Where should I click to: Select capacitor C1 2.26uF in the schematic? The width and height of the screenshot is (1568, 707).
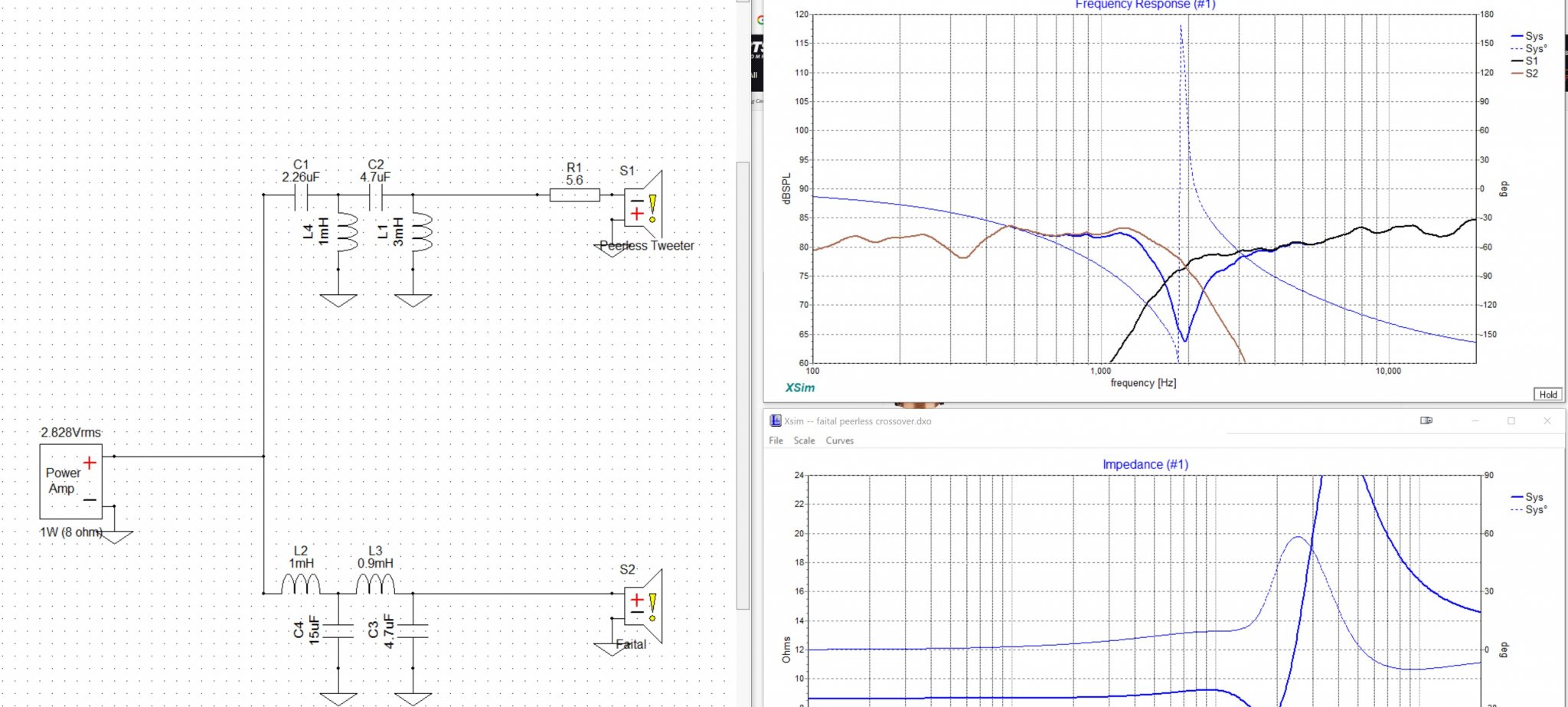pyautogui.click(x=301, y=195)
